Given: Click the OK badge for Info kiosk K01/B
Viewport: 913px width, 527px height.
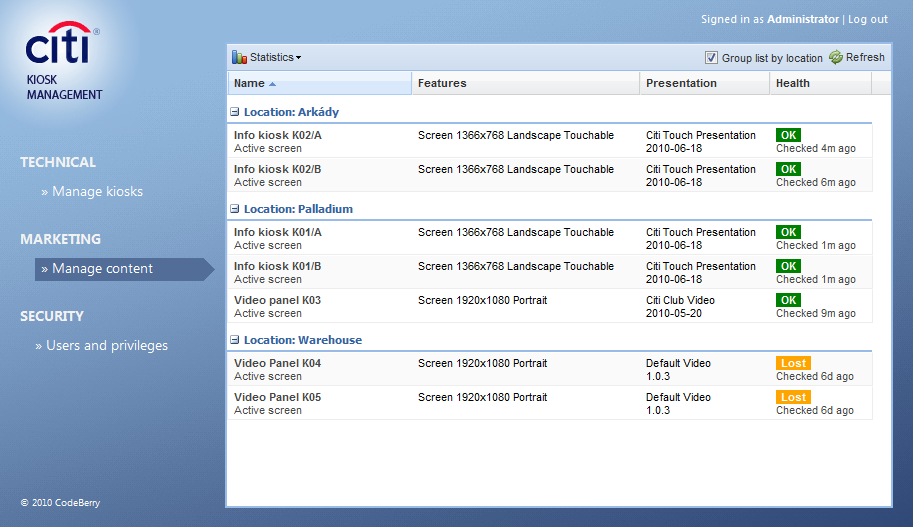Looking at the screenshot, I should [788, 266].
